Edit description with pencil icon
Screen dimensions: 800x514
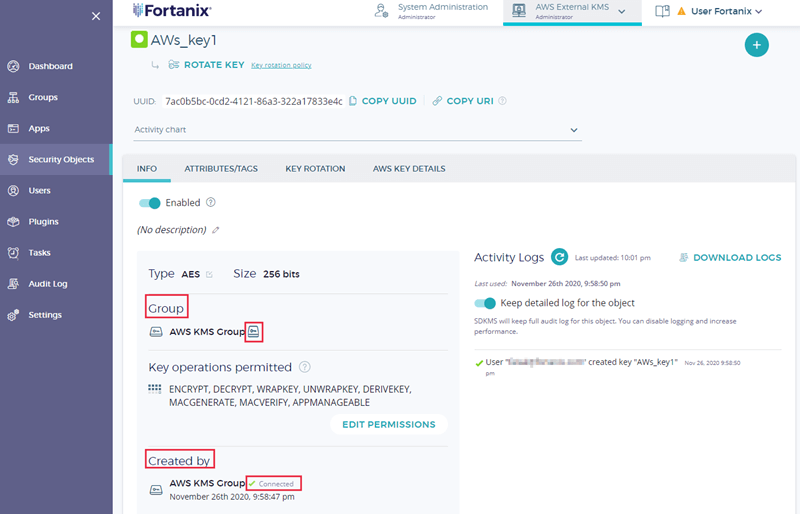pyautogui.click(x=216, y=230)
